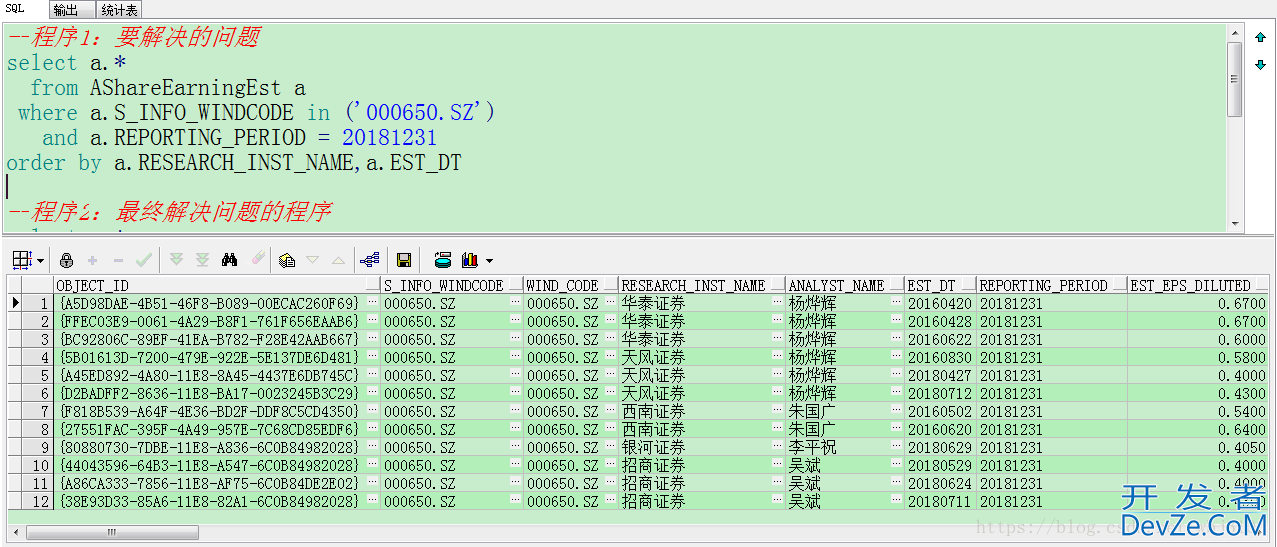The height and width of the screenshot is (547, 1277).
Task: Click the SQL editor vertical scrollbar thumb
Action: click(1234, 81)
